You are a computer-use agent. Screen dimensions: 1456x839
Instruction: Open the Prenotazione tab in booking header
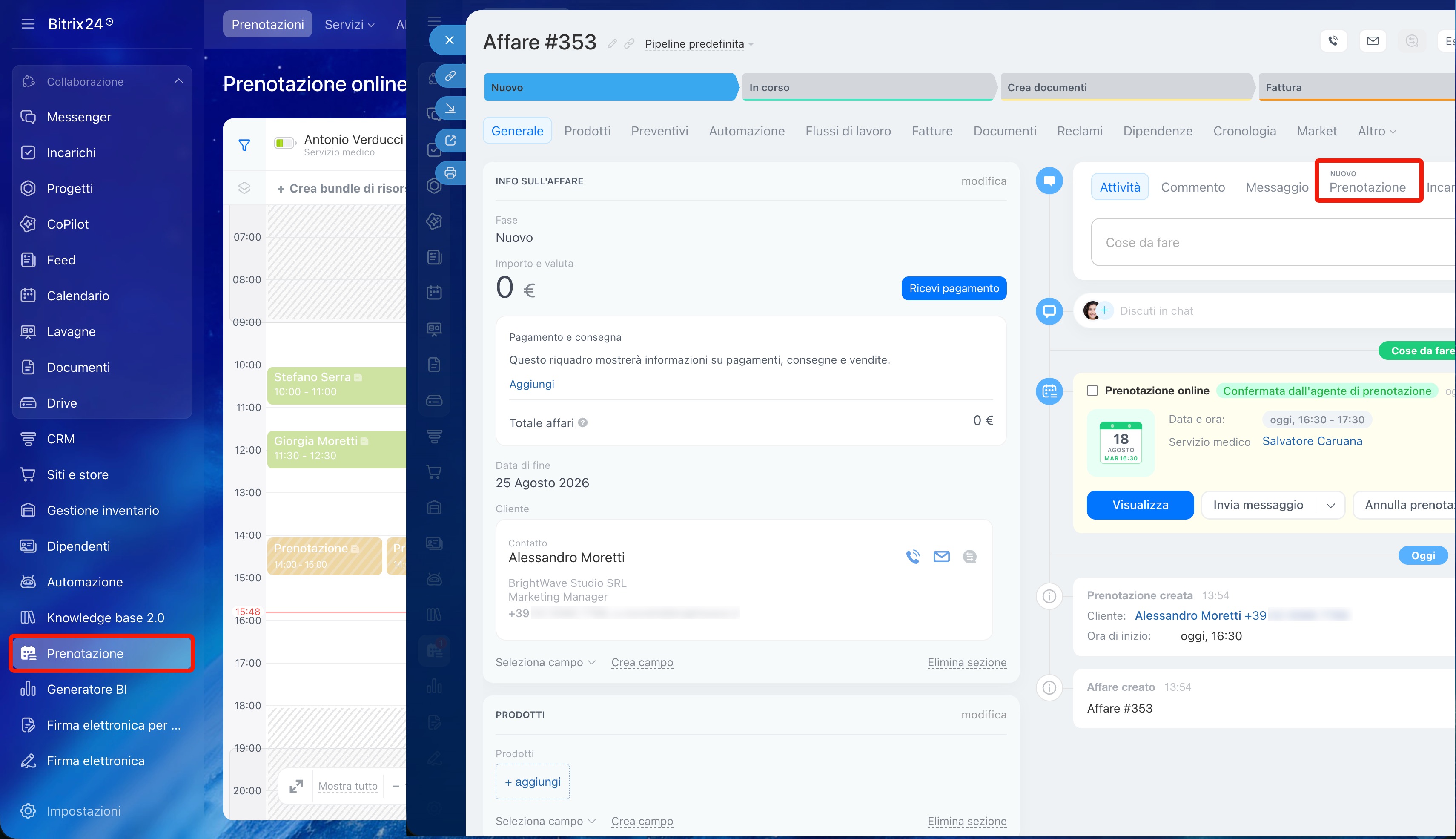tap(268, 24)
